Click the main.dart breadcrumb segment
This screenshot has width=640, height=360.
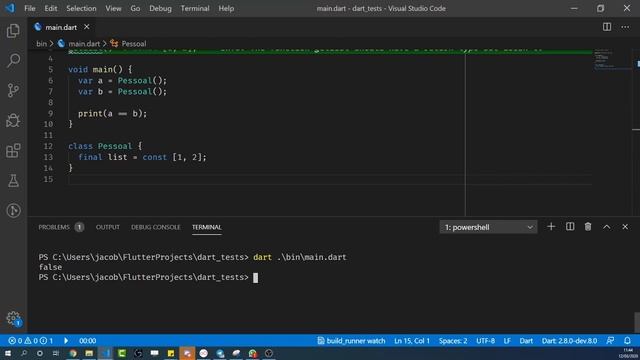point(79,44)
